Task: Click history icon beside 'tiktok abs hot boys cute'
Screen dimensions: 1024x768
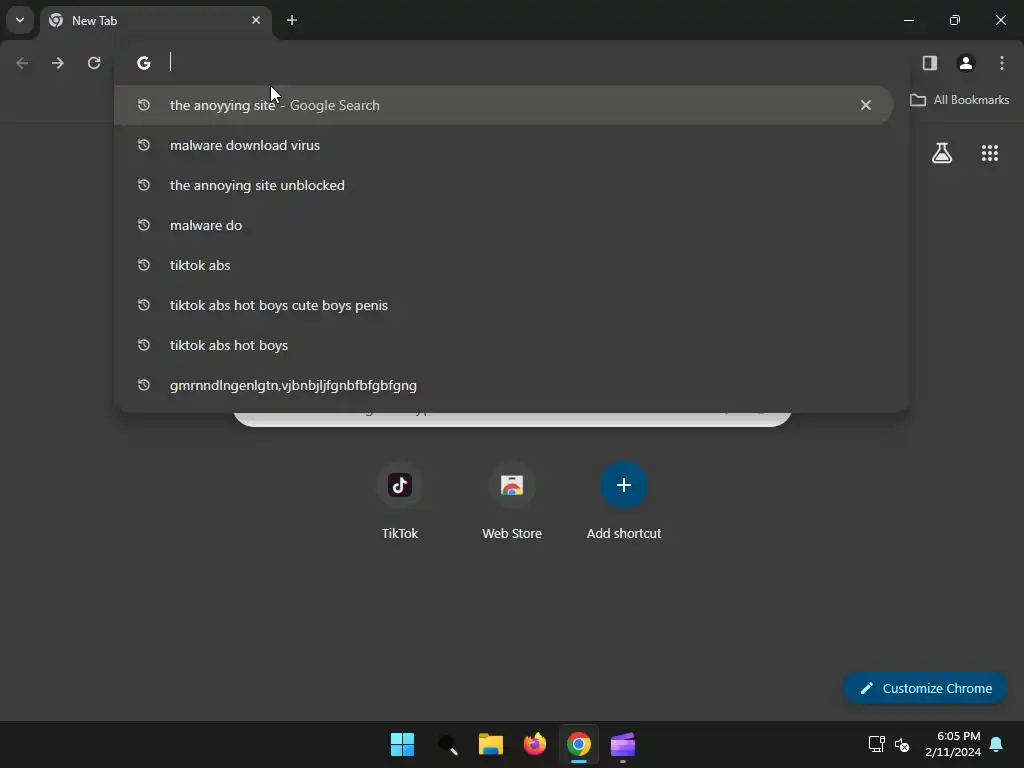Action: tap(144, 305)
